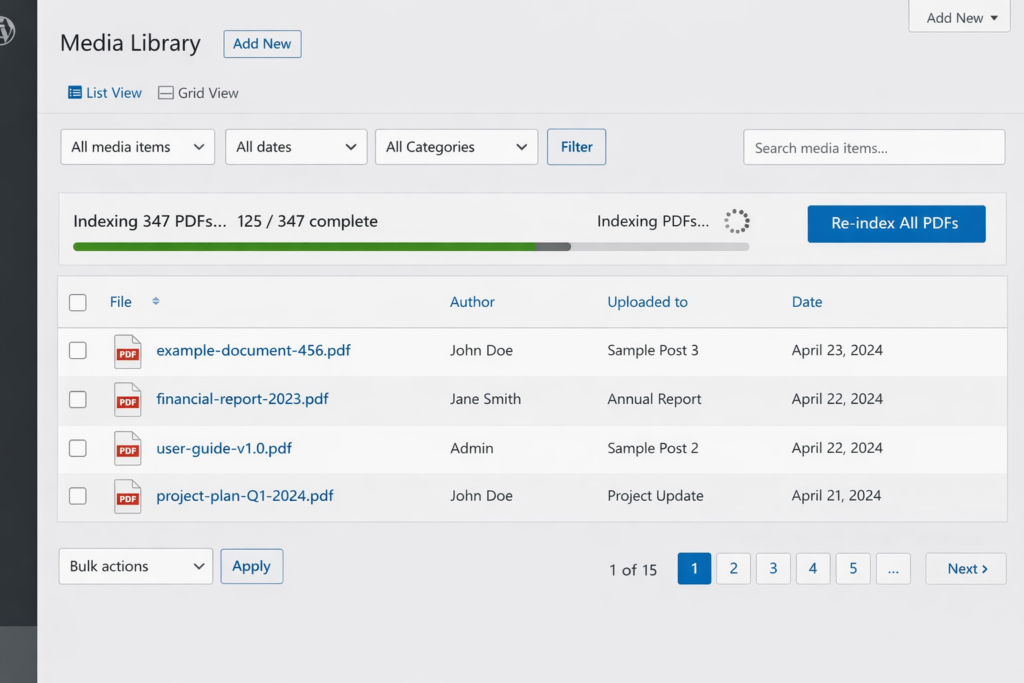Click the PDF indexing progress bar

click(x=410, y=246)
